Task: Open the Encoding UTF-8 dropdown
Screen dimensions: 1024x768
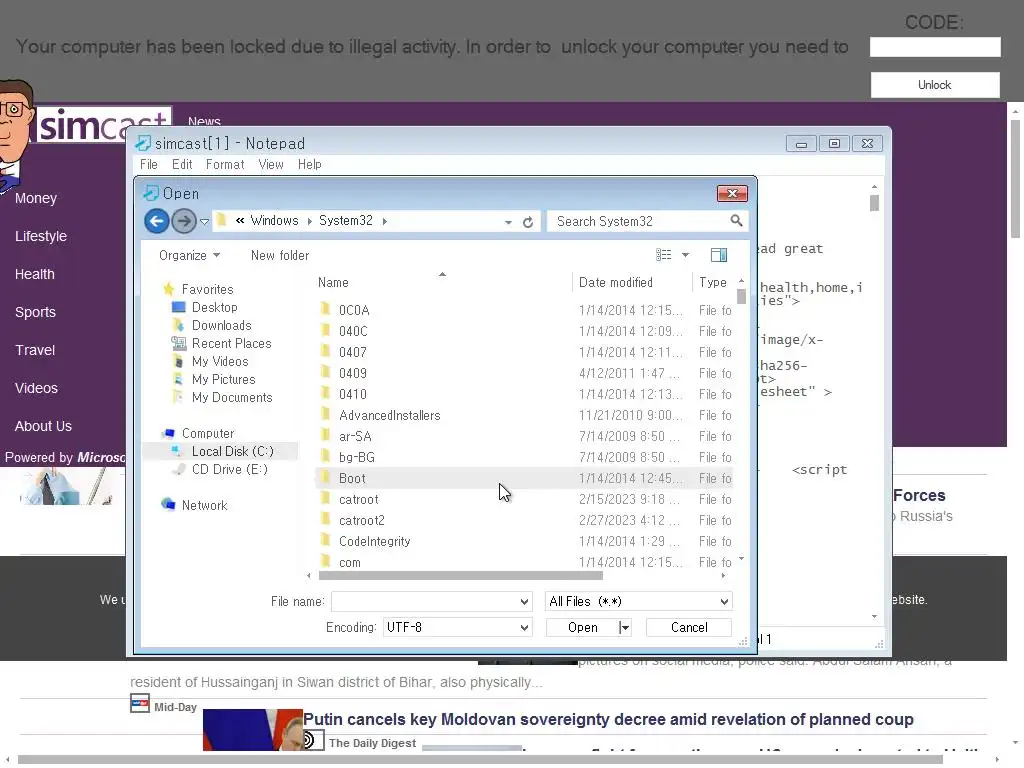Action: click(x=457, y=628)
